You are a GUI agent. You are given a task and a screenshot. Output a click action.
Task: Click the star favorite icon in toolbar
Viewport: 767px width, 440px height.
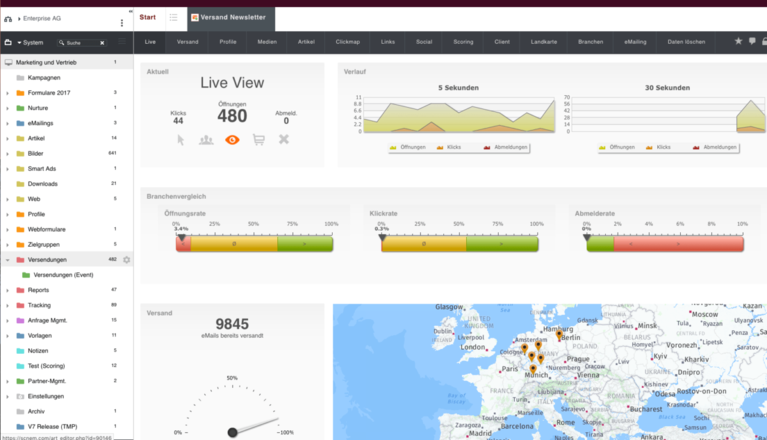738,41
